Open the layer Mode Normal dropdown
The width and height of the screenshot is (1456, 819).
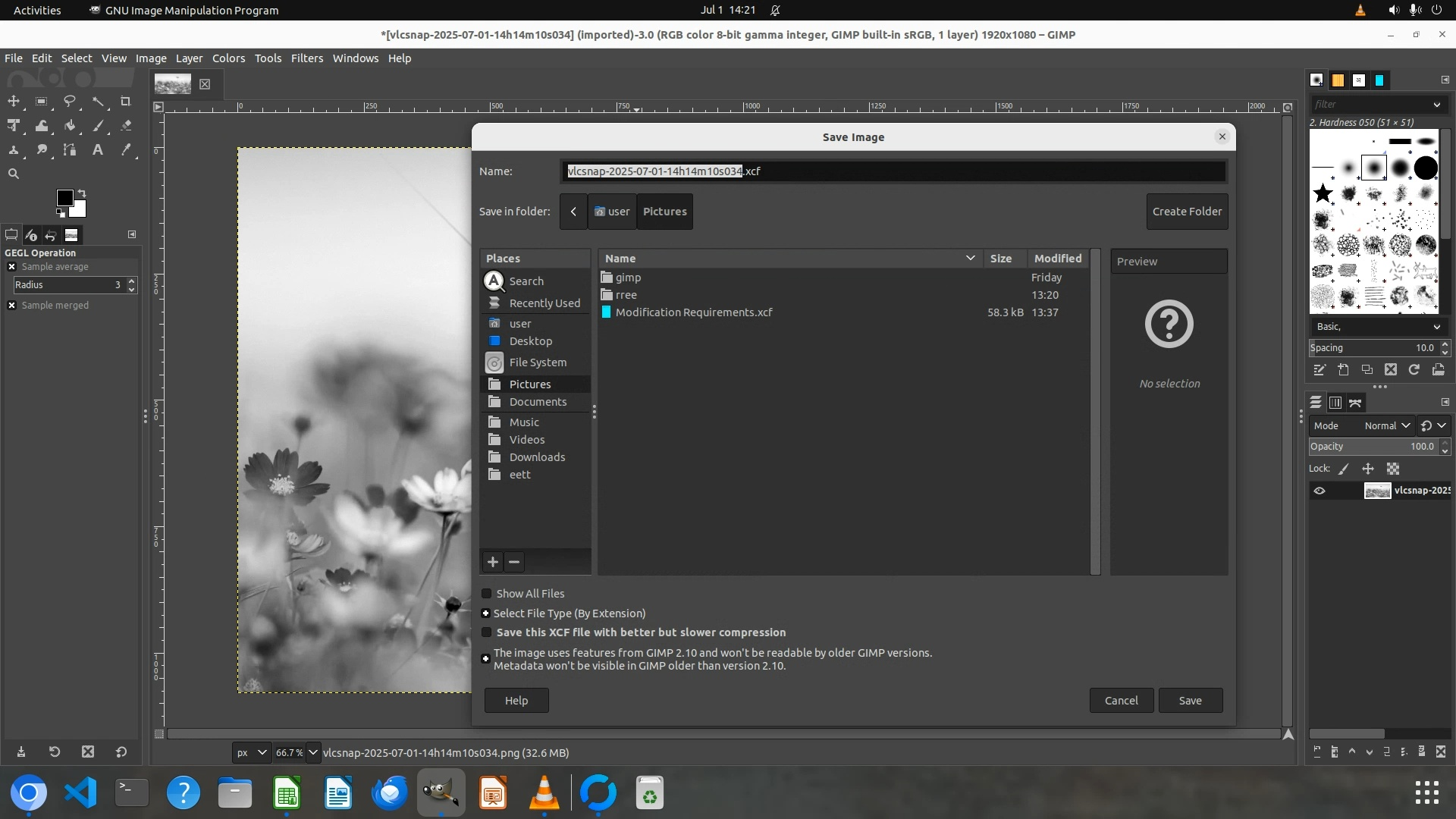[1386, 426]
